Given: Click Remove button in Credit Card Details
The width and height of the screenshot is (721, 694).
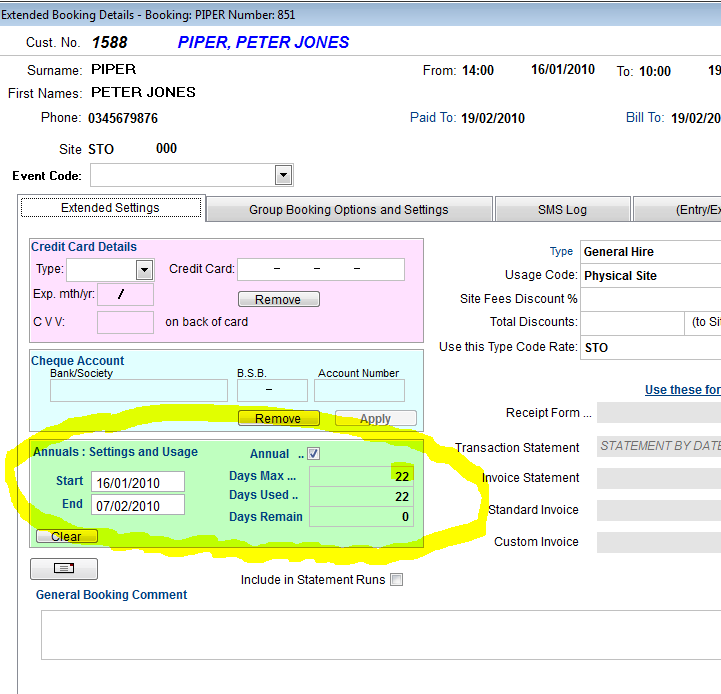Looking at the screenshot, I should pos(278,299).
